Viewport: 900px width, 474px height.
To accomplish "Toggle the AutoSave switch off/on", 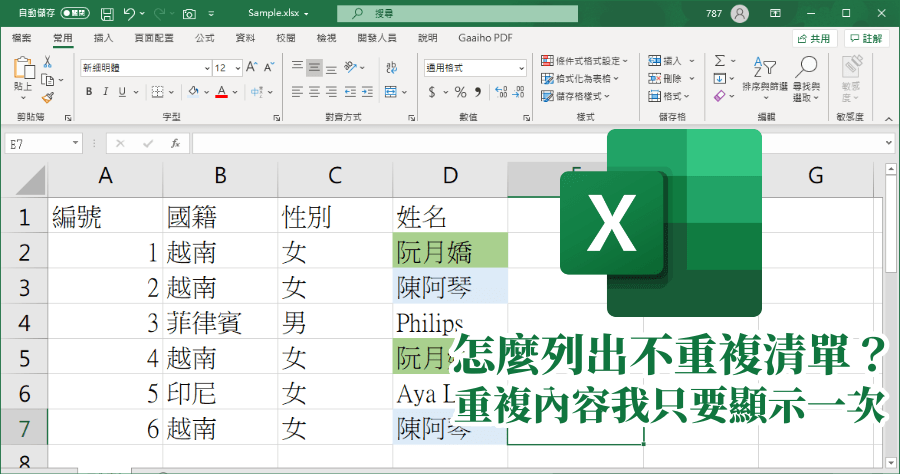I will point(75,13).
